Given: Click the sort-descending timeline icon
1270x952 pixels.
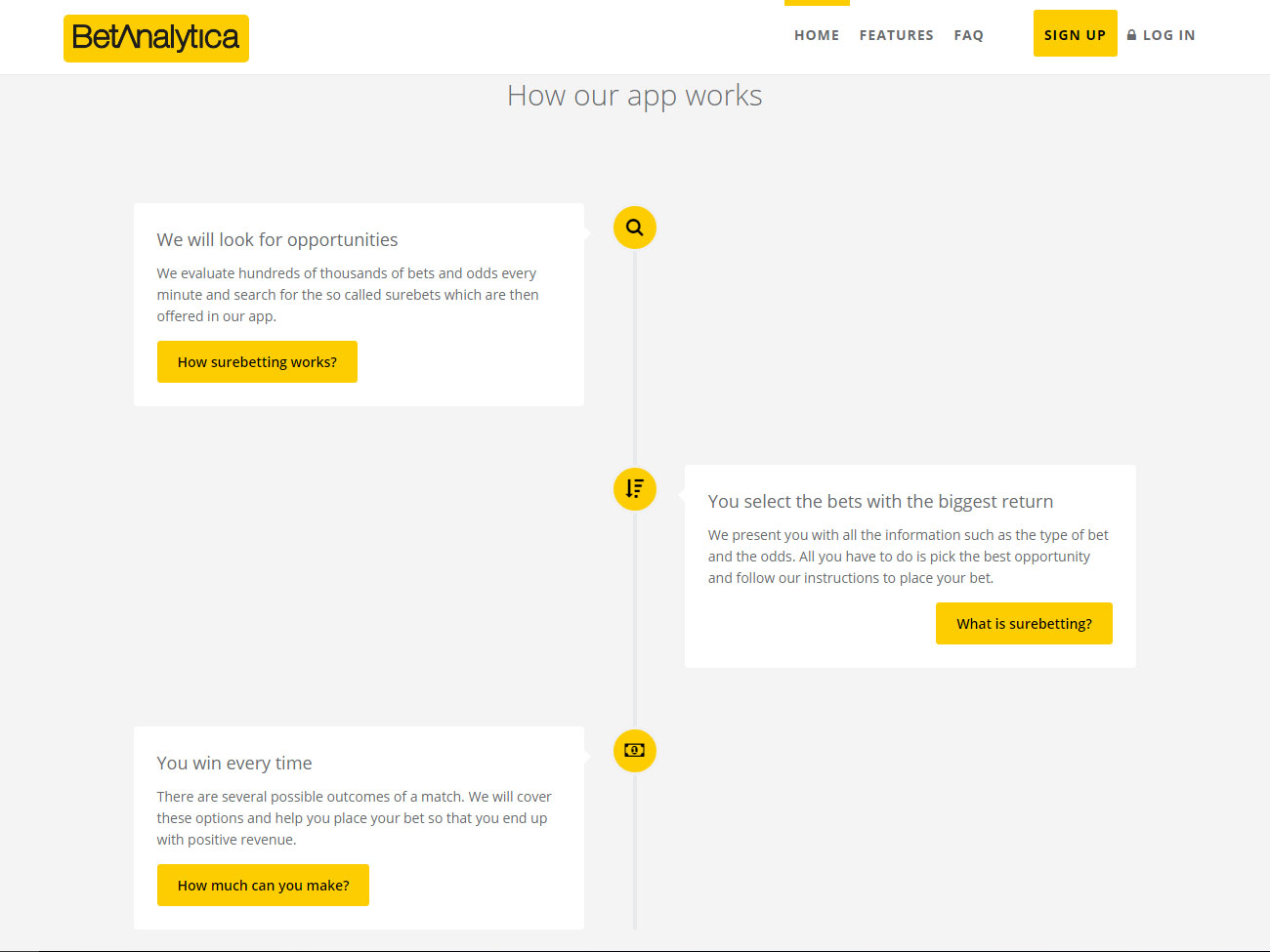Looking at the screenshot, I should pyautogui.click(x=635, y=489).
